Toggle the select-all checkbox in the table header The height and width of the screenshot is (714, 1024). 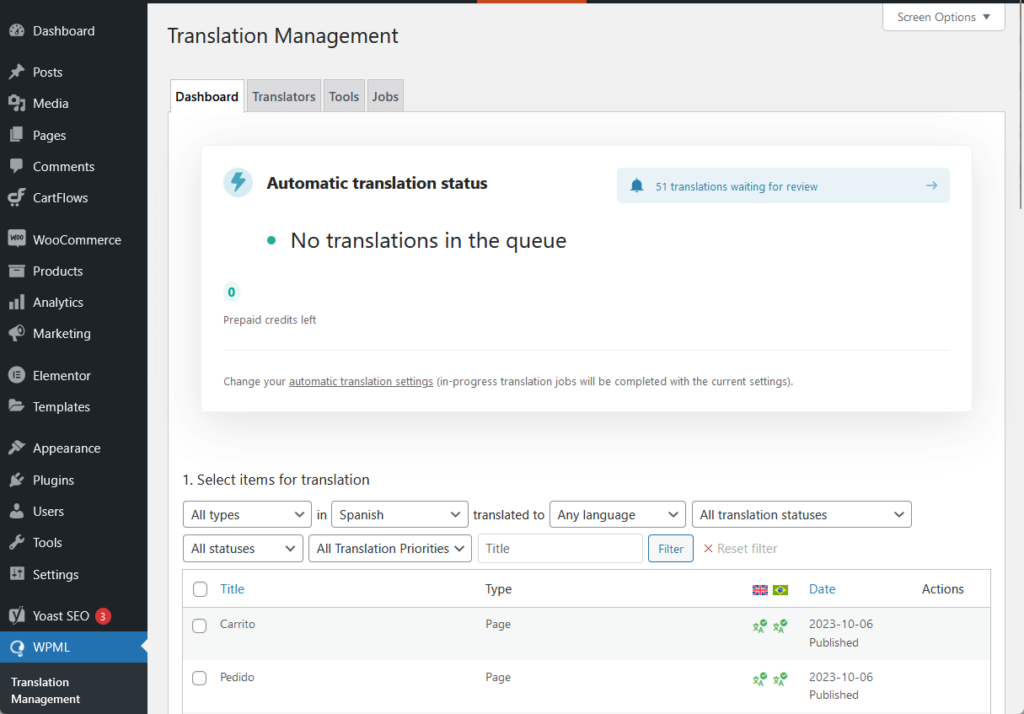(200, 589)
